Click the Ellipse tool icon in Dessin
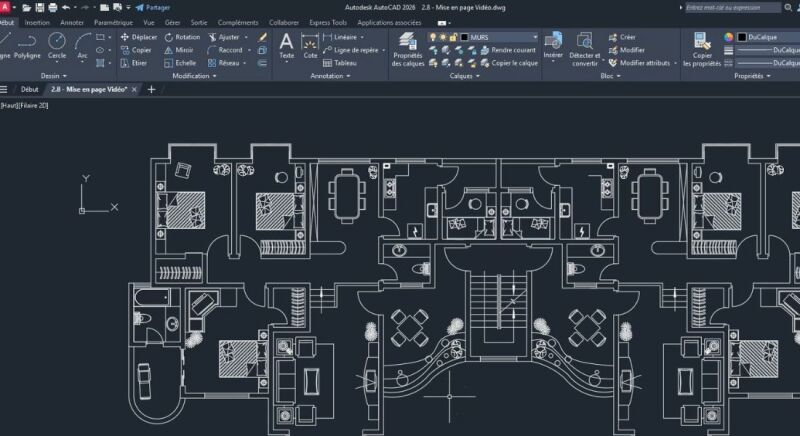 (101, 50)
